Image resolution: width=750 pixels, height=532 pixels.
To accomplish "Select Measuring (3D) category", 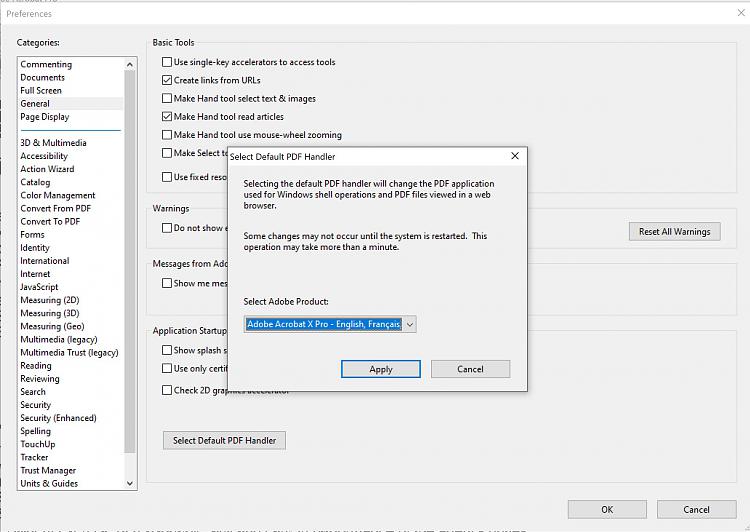I will [x=50, y=313].
